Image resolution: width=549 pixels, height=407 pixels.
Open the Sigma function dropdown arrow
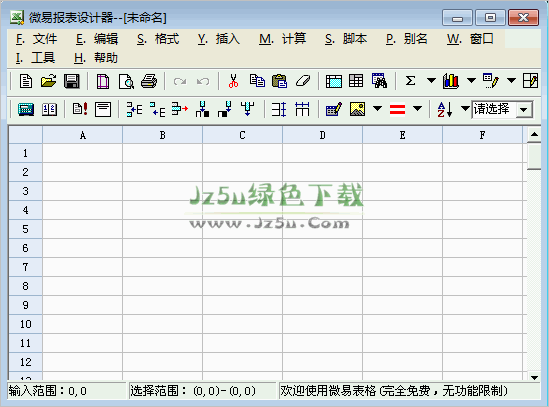click(431, 81)
